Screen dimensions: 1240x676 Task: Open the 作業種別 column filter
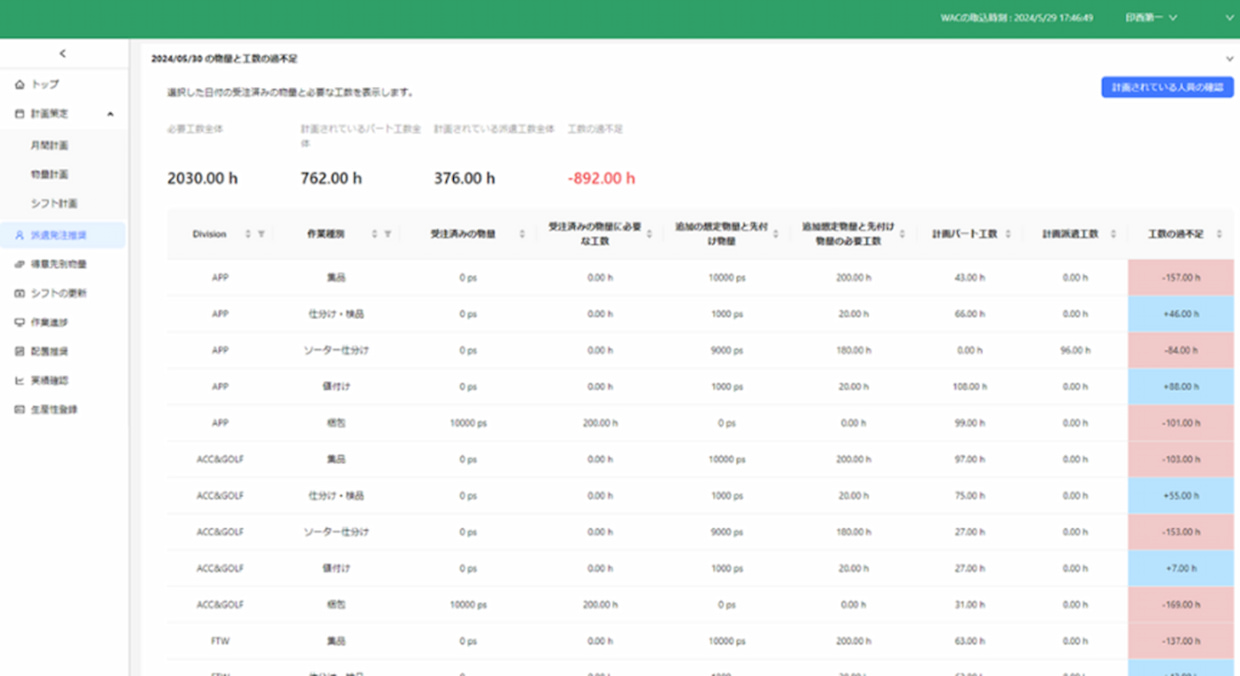pos(387,234)
